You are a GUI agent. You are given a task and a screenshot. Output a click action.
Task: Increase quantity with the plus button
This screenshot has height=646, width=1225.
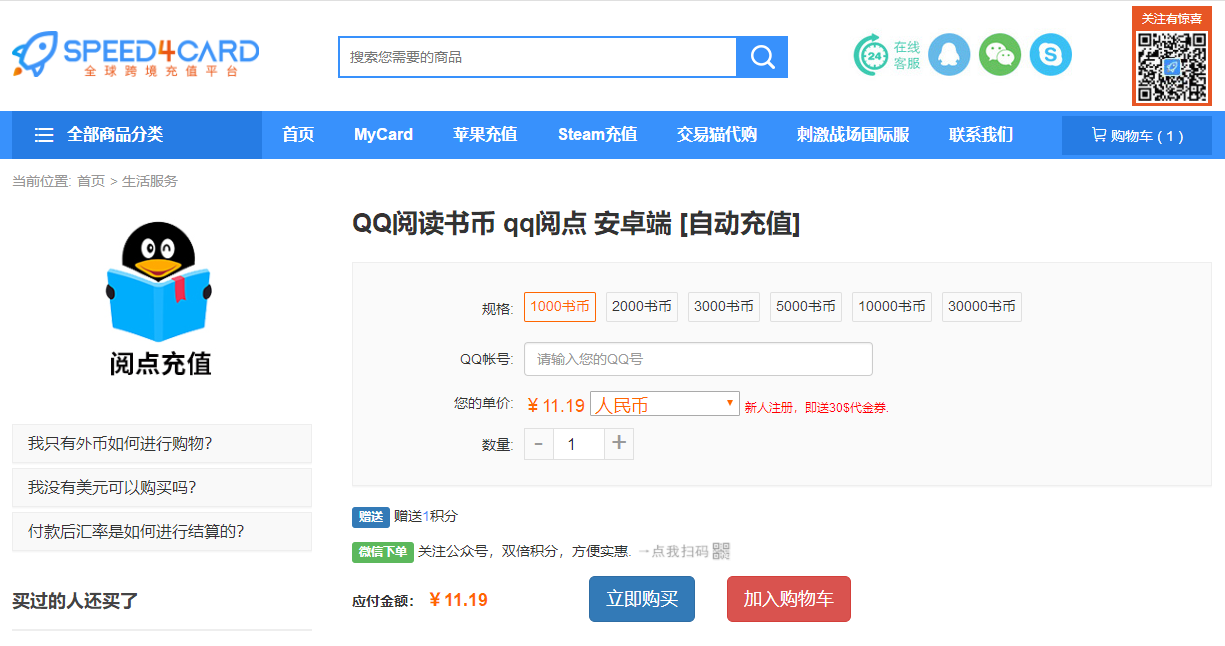point(619,444)
